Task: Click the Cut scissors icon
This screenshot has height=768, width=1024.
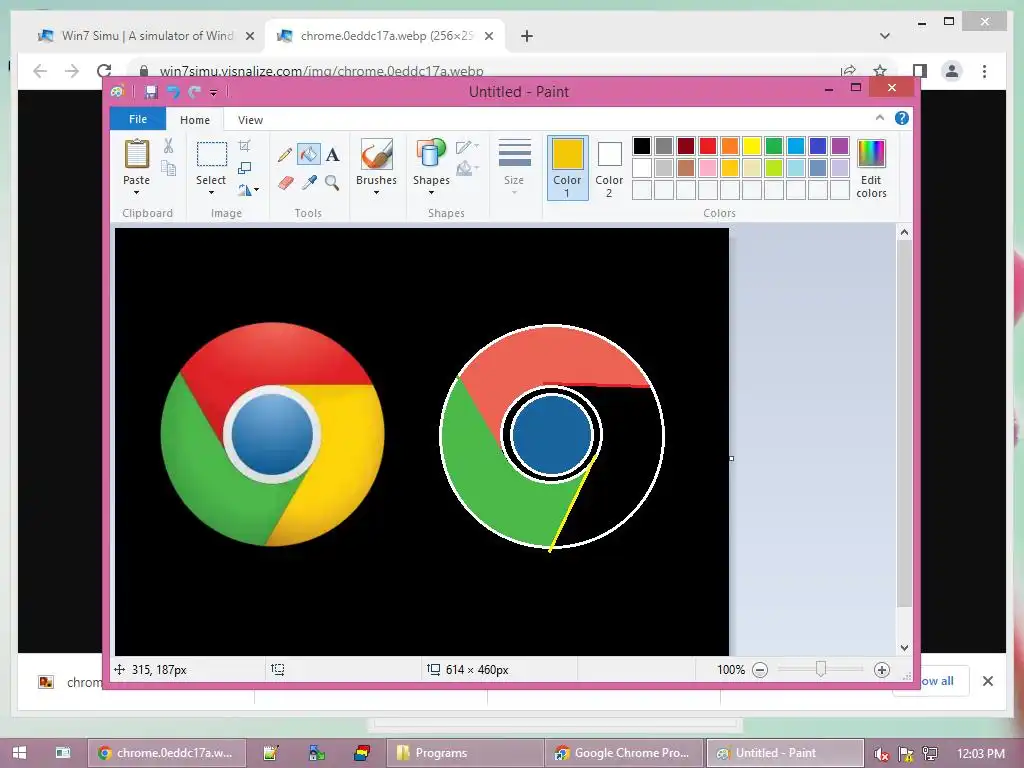Action: click(x=168, y=146)
